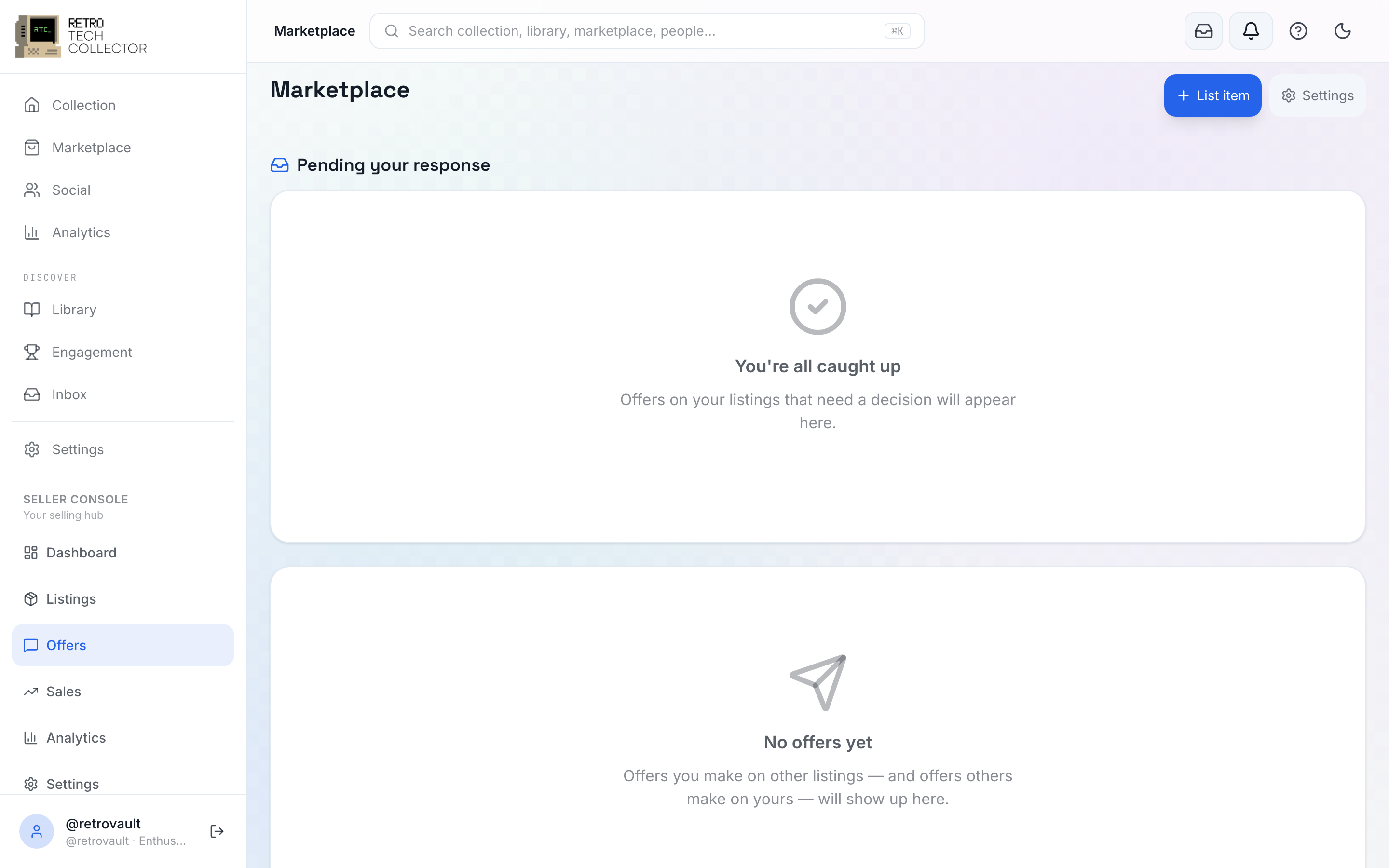Click the Inbox tray icon in sidebar
Image resolution: width=1389 pixels, height=868 pixels.
tap(31, 394)
